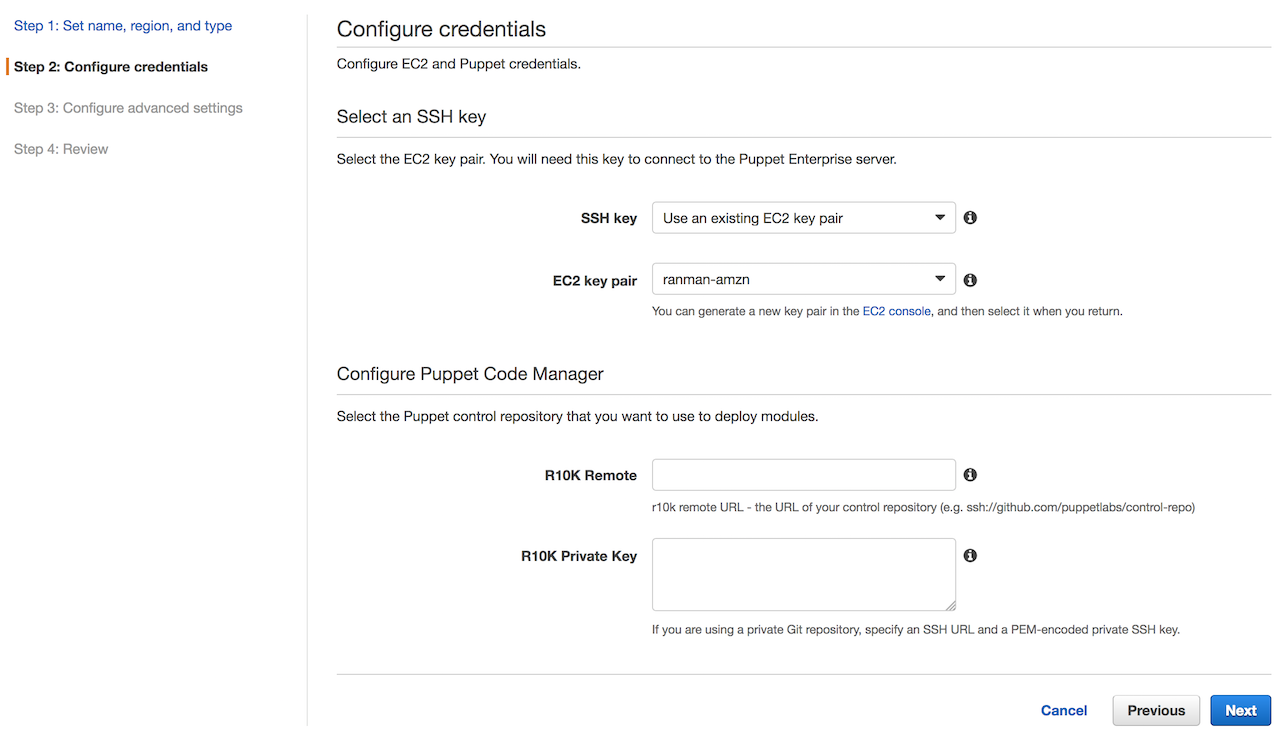Select Step 2: Configure credentials
Image resolution: width=1280 pixels, height=732 pixels.
tap(111, 67)
